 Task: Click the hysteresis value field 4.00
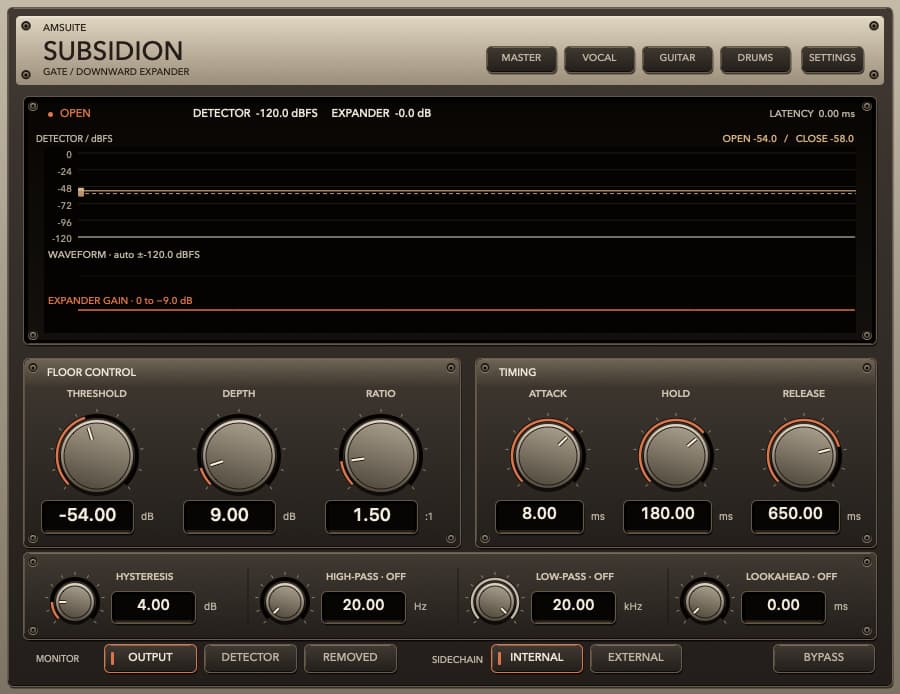point(153,606)
